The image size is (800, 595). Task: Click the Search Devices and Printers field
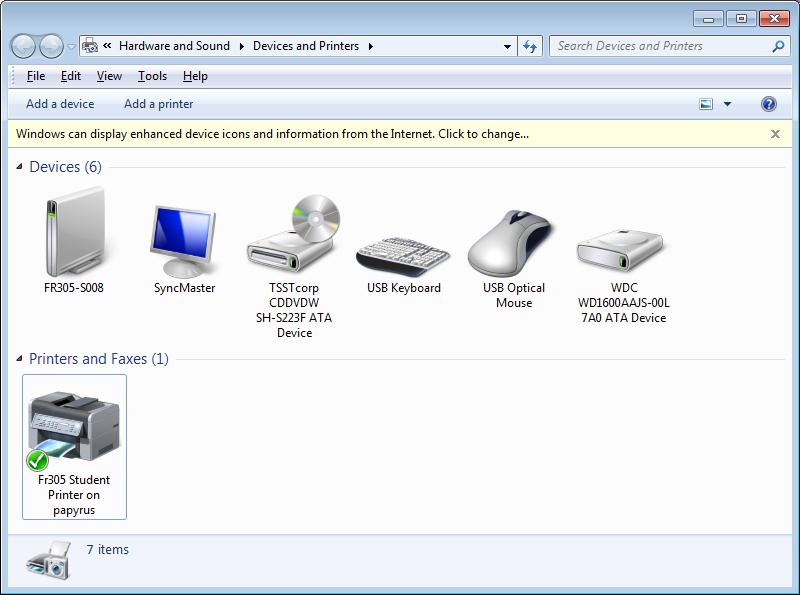[660, 46]
